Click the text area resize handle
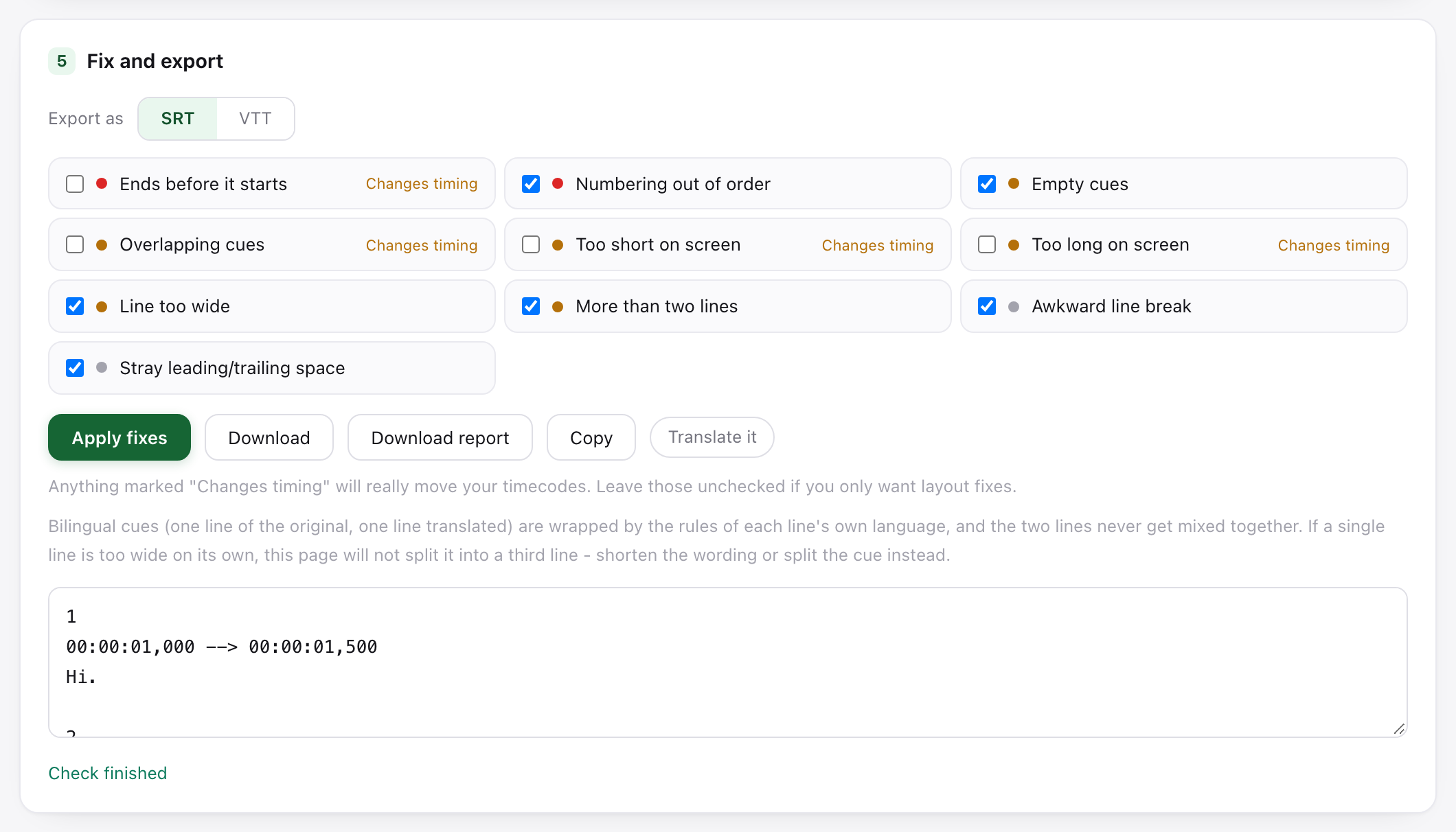1456x832 pixels. [1399, 729]
